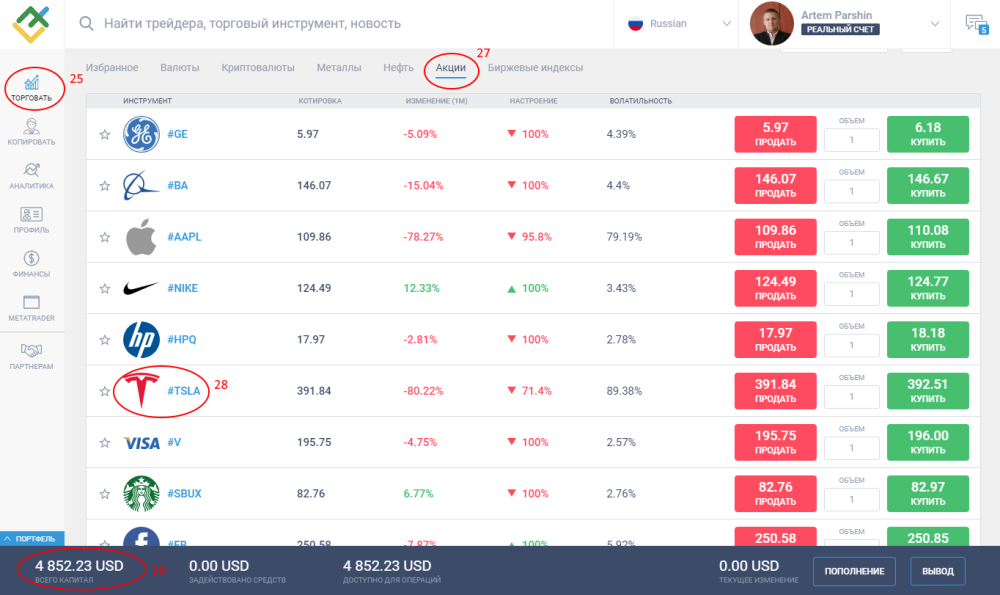Click the Пополнение deposit button
This screenshot has width=1000, height=595.
coord(854,571)
